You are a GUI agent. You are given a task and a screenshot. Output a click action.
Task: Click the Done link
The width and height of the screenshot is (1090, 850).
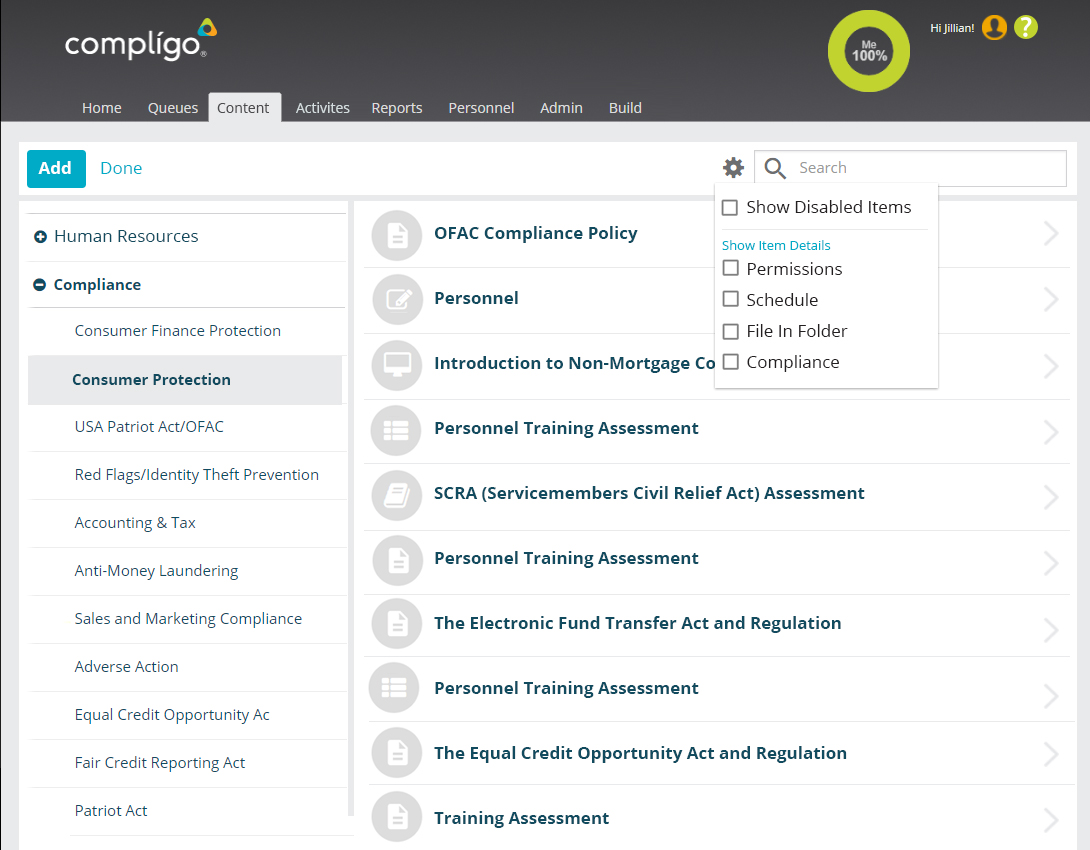121,168
